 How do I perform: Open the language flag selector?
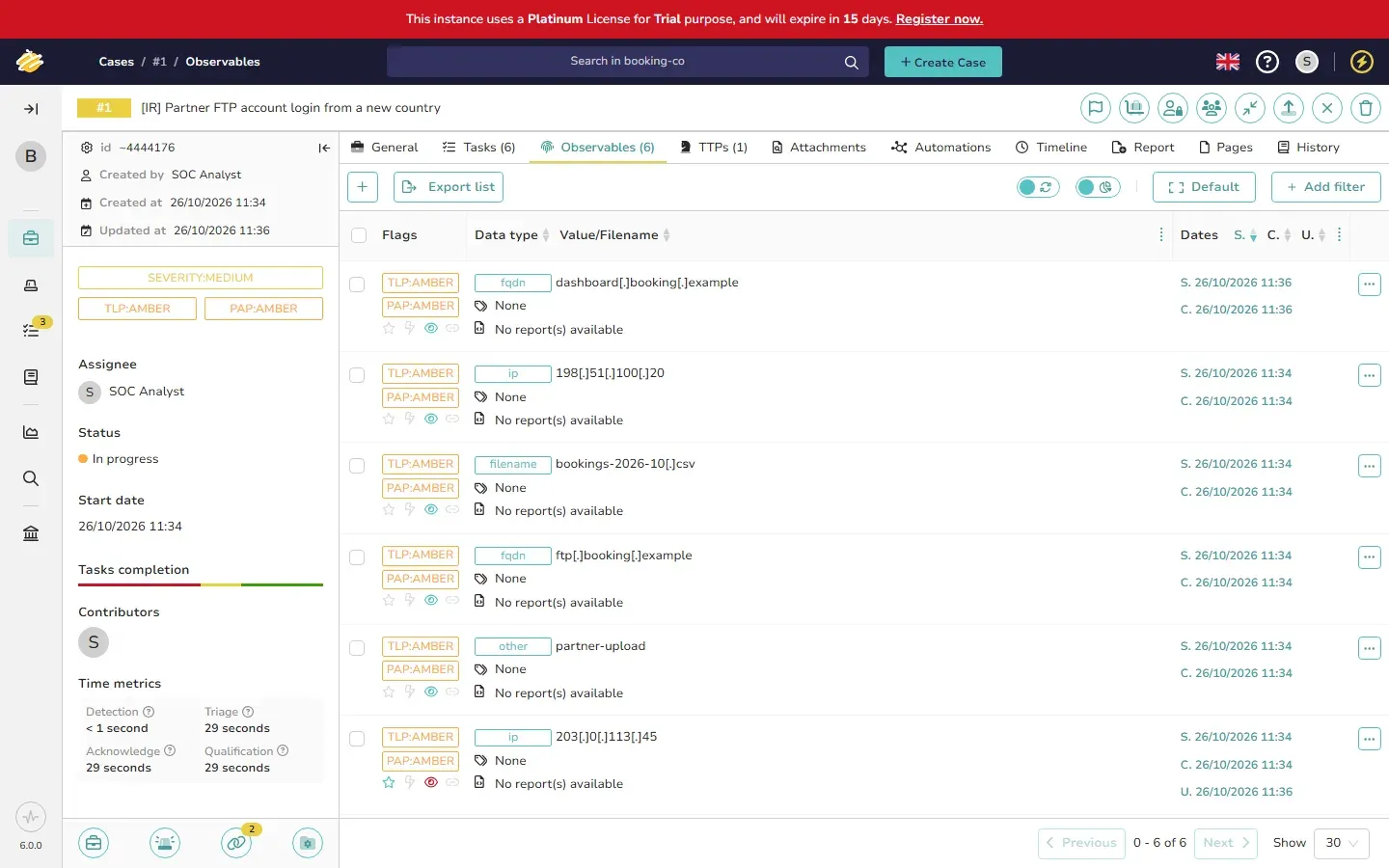1228,62
